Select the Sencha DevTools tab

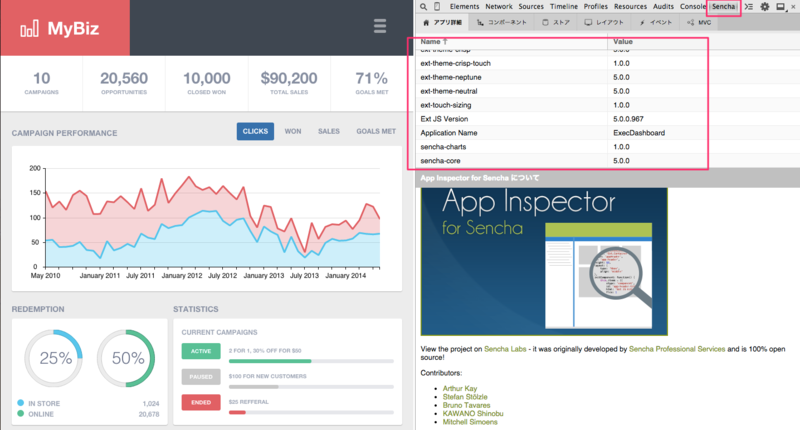click(723, 7)
